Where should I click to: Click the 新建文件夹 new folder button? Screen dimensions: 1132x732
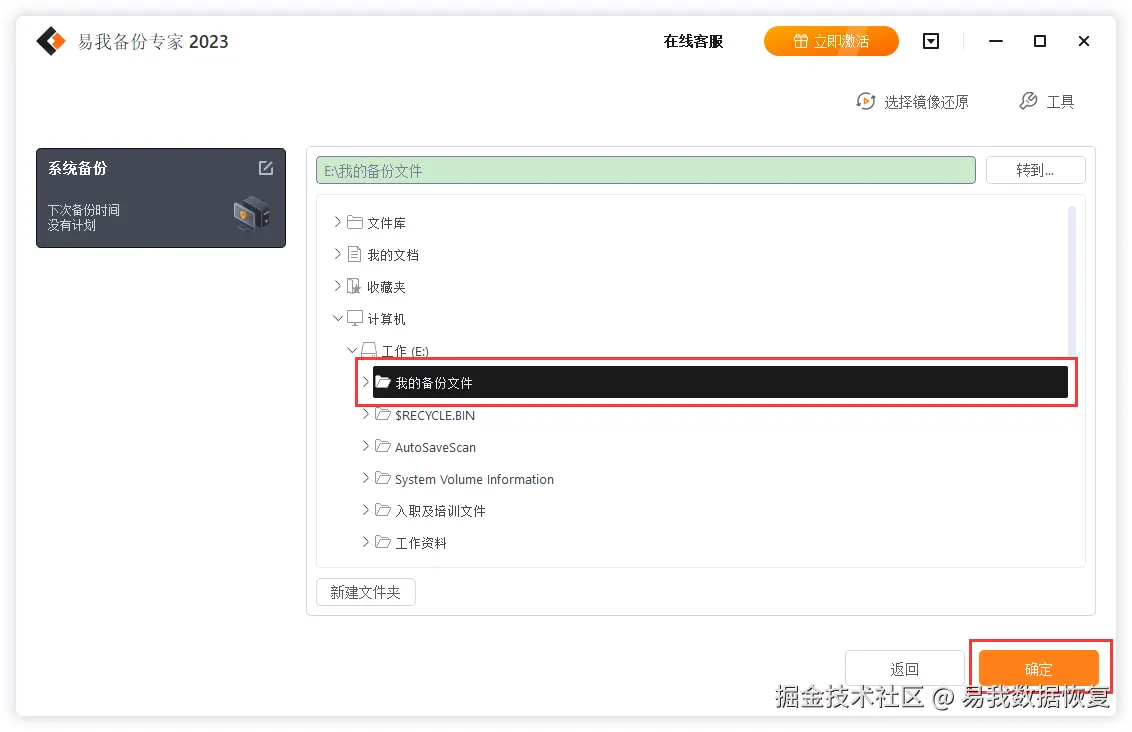coord(365,592)
